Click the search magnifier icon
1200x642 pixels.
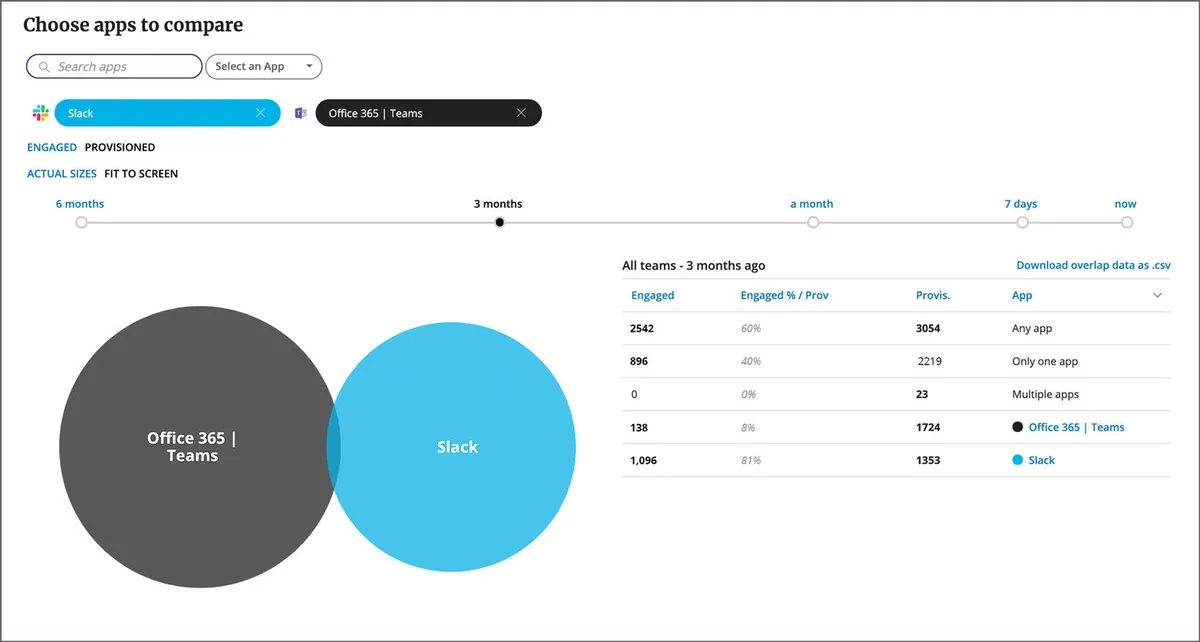point(44,67)
